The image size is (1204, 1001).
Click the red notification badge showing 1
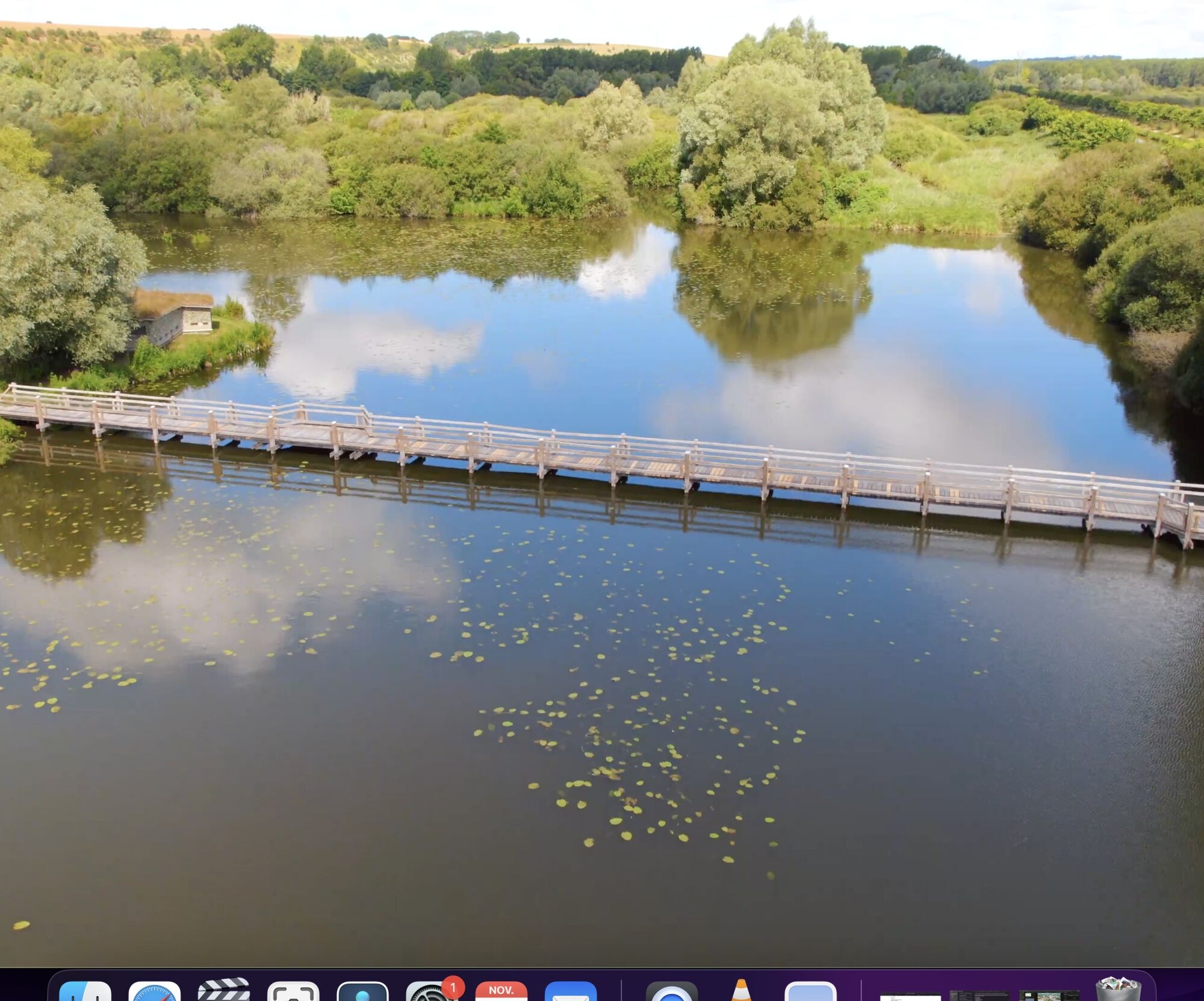point(453,988)
